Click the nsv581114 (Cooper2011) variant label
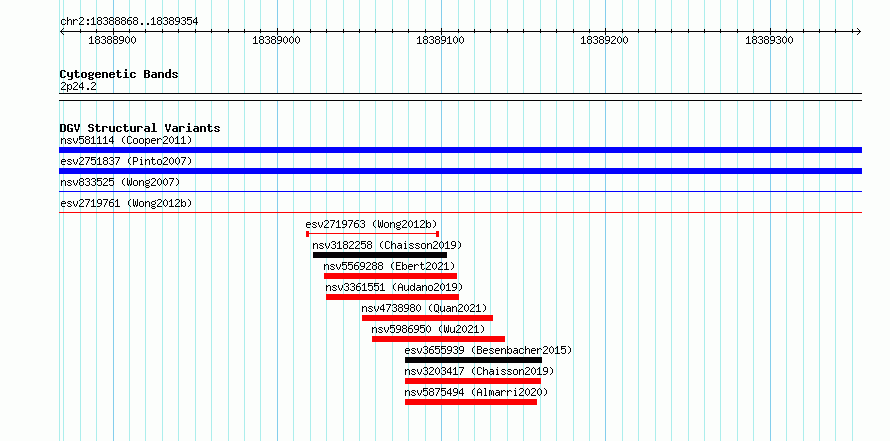This screenshot has width=890, height=441. pyautogui.click(x=126, y=140)
